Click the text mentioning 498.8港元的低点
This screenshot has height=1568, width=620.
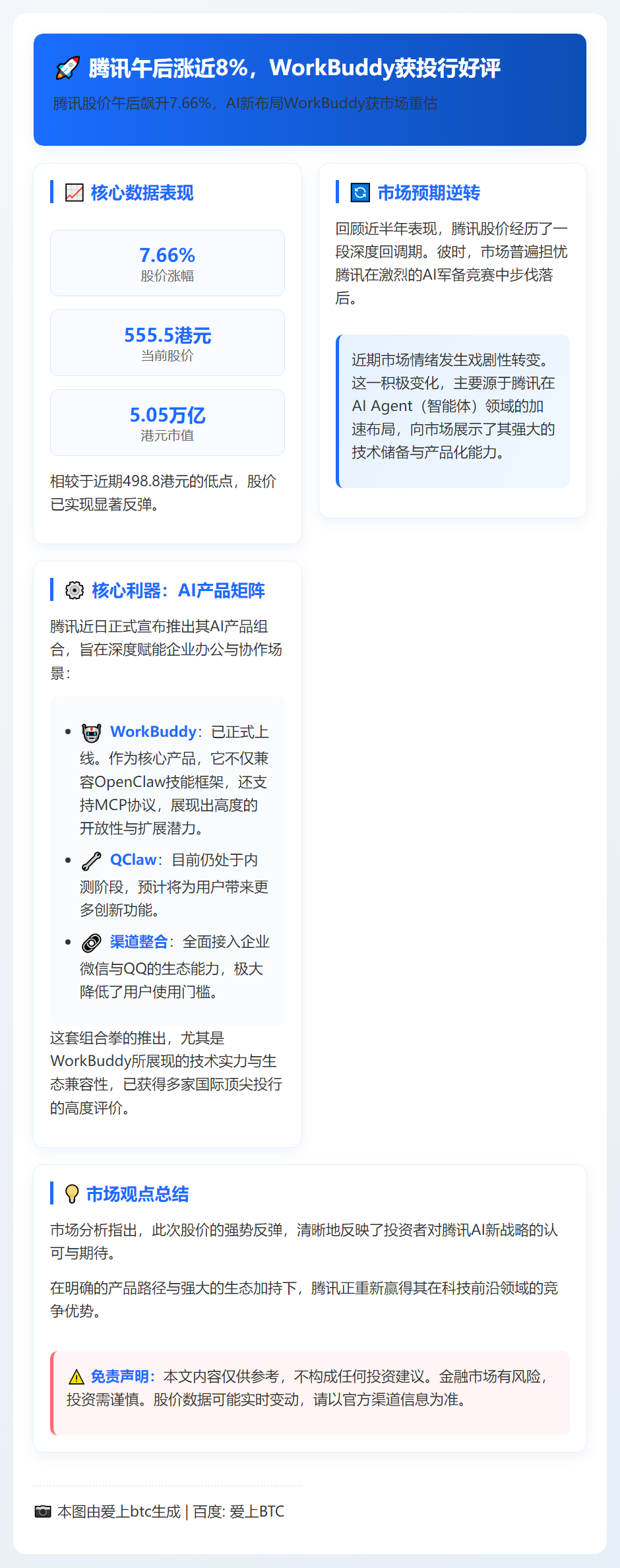coord(163,493)
